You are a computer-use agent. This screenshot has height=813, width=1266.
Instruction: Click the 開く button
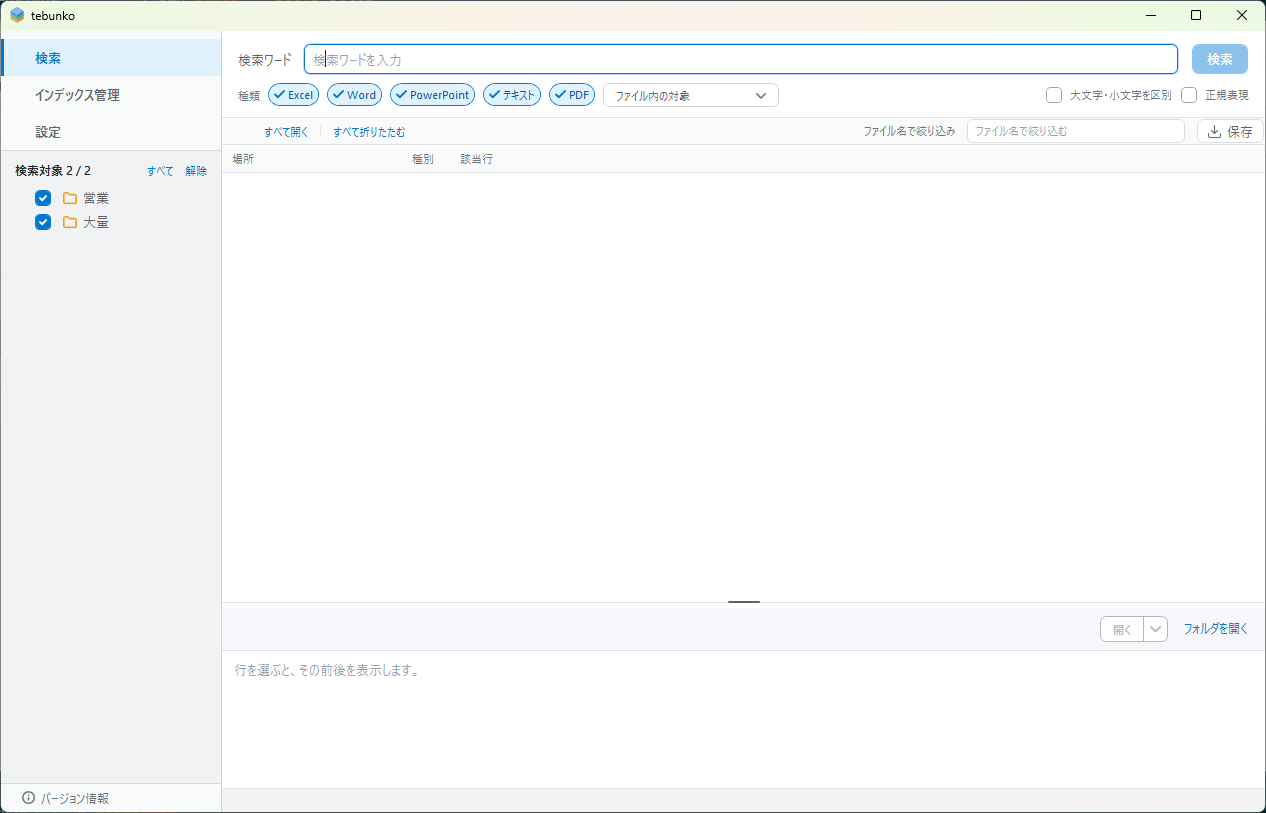point(1122,629)
